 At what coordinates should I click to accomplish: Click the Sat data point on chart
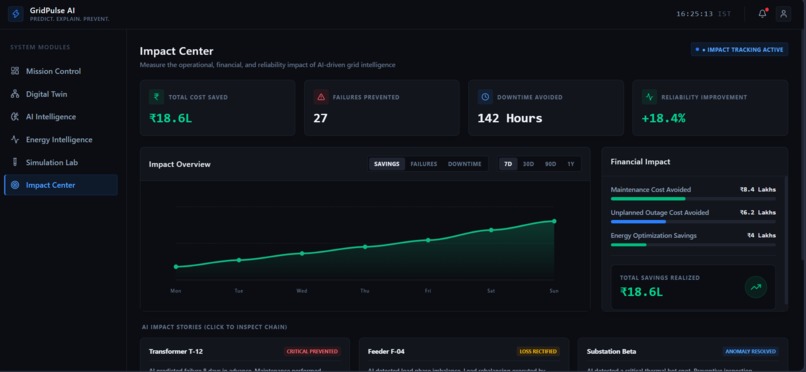coord(491,230)
